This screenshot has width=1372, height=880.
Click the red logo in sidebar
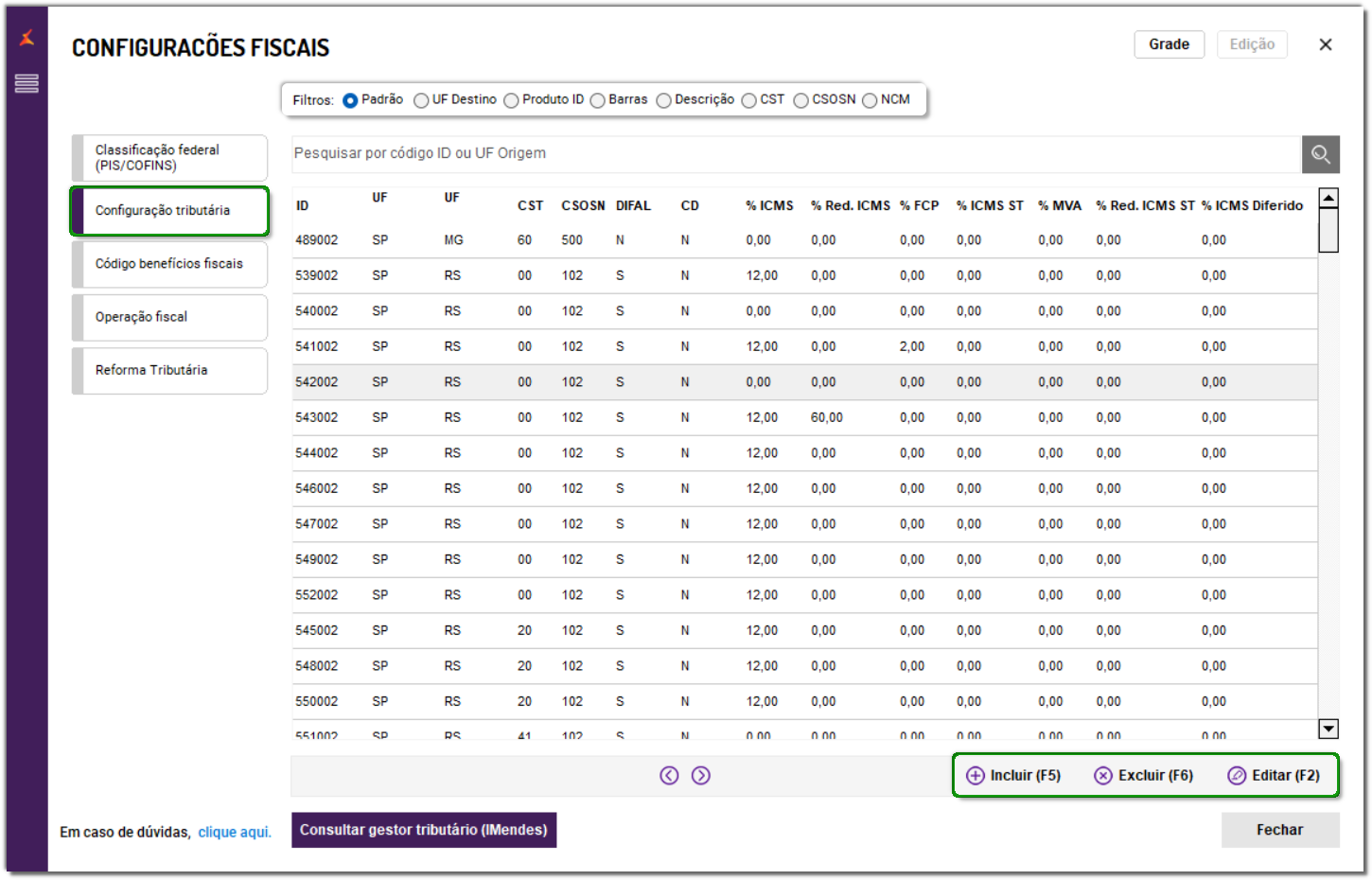26,38
